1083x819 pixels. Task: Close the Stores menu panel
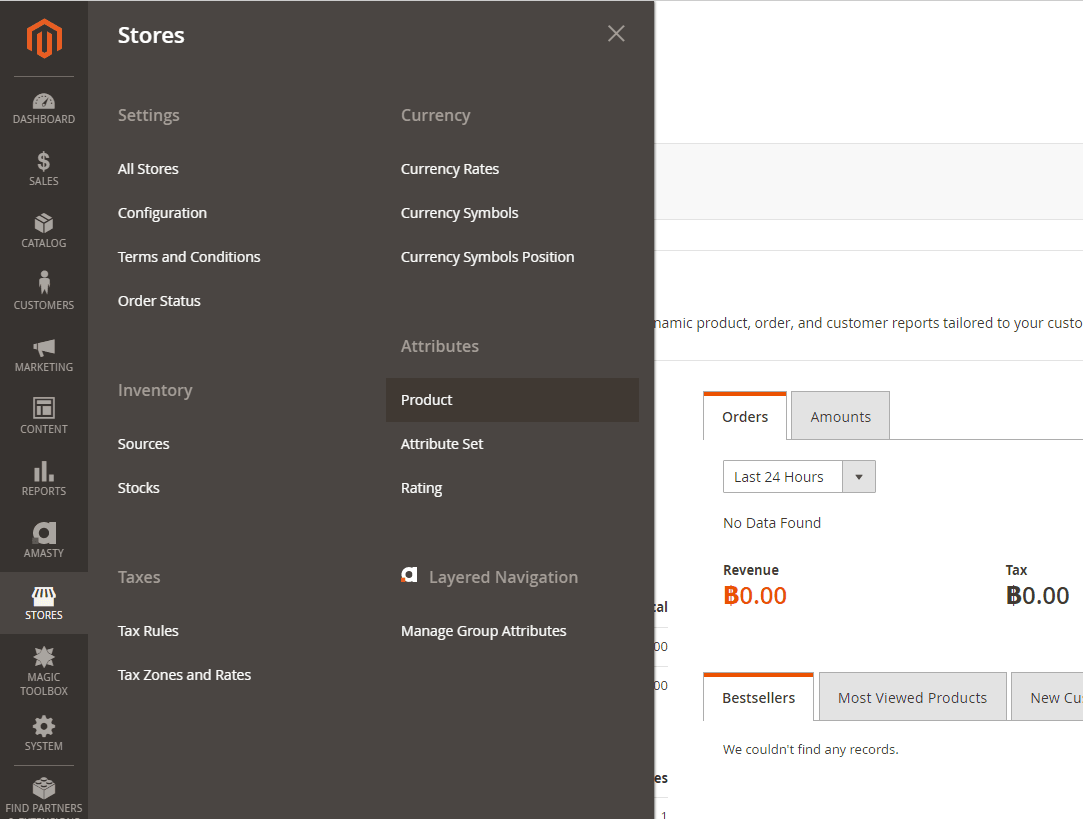click(x=616, y=33)
